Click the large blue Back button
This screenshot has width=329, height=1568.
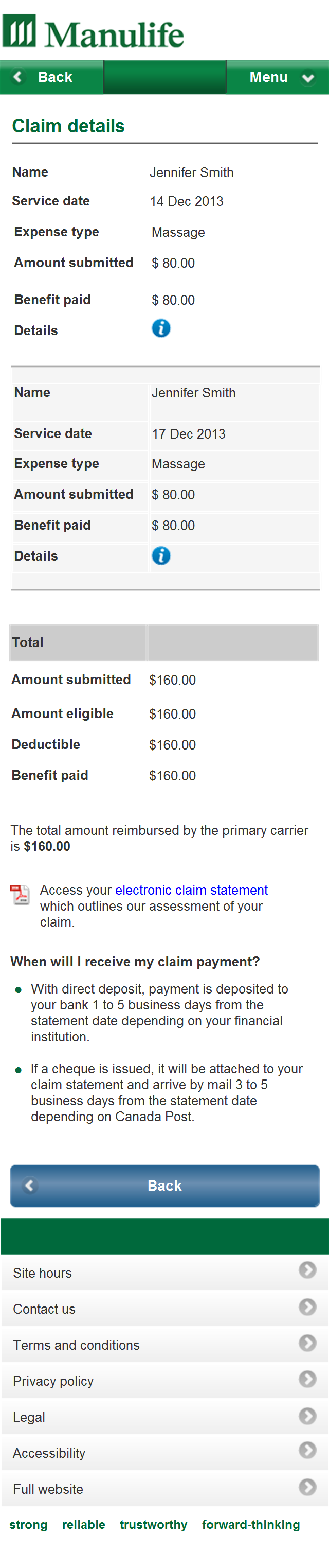[x=165, y=1185]
